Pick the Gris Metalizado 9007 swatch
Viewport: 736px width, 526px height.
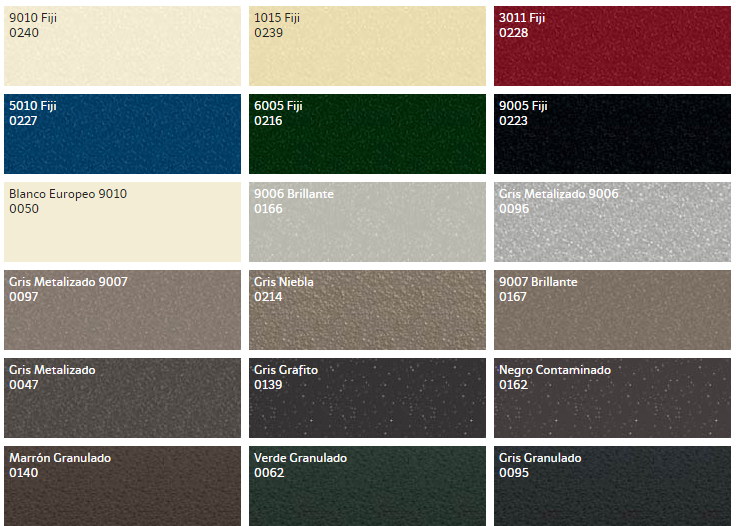point(123,310)
